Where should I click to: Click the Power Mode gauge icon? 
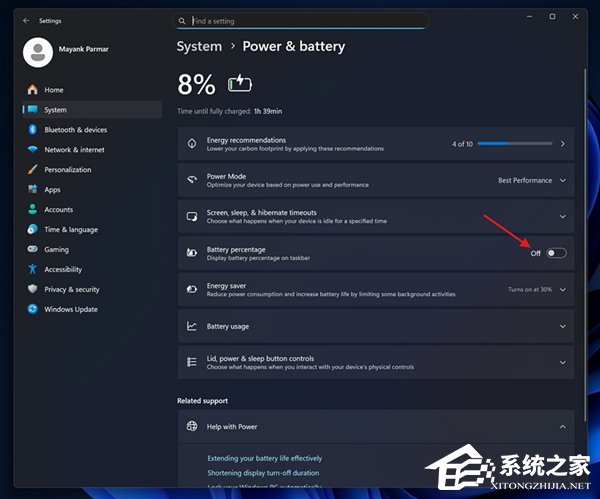(192, 179)
